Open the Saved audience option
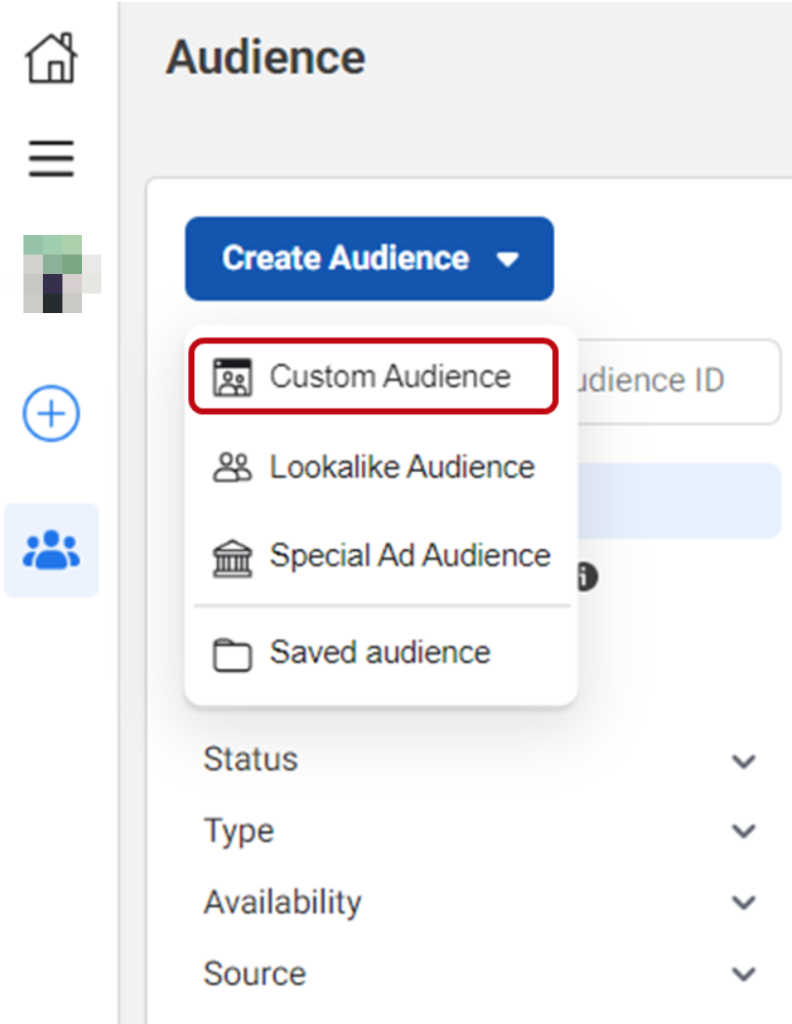Image resolution: width=792 pixels, height=1024 pixels. coord(379,653)
